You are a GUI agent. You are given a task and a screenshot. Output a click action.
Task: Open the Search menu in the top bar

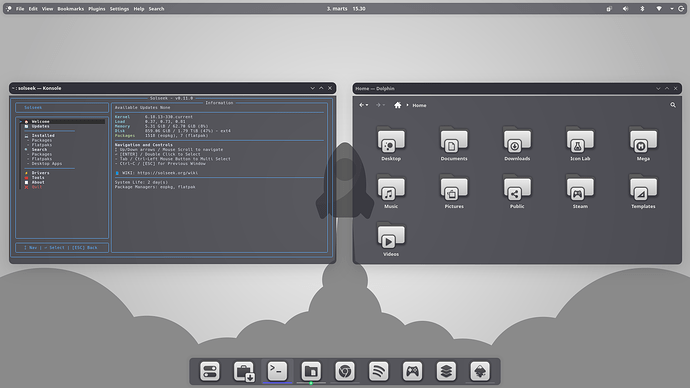click(x=156, y=9)
